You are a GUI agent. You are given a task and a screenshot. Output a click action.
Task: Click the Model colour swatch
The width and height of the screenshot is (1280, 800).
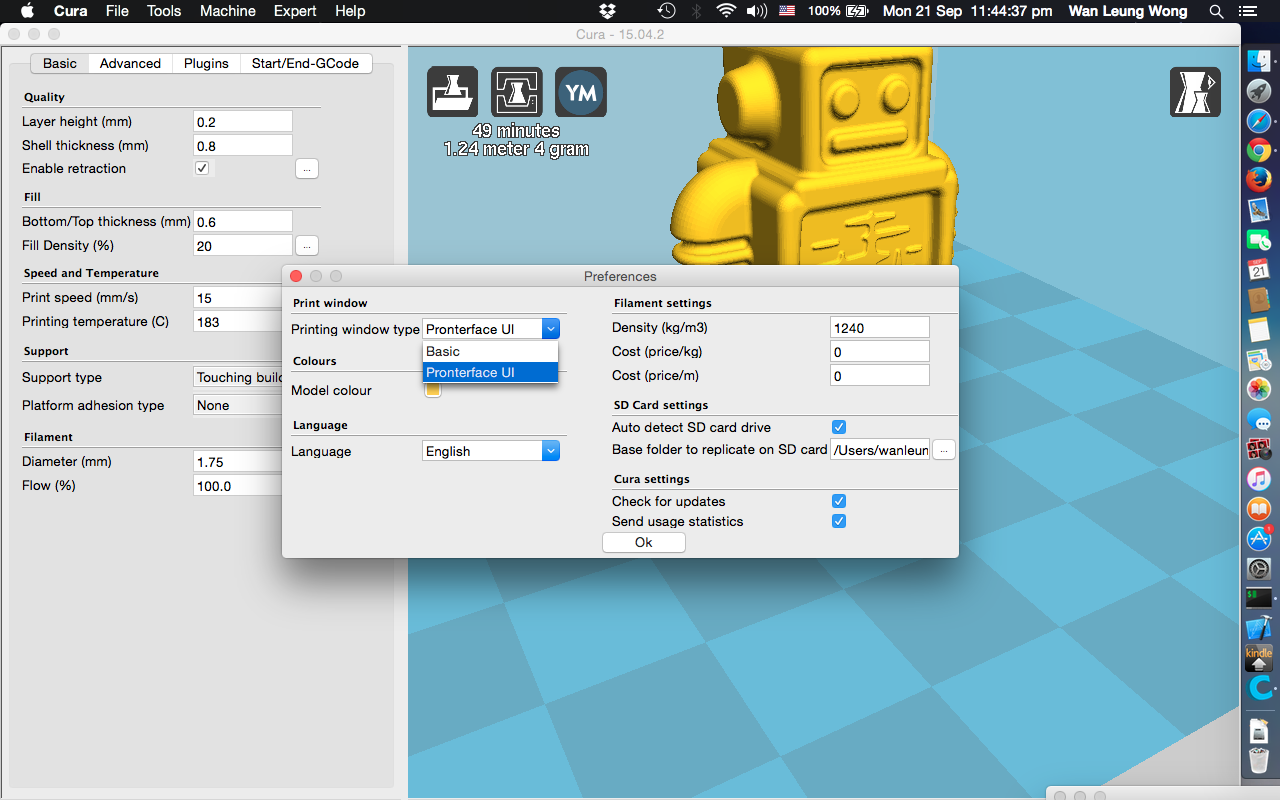(x=433, y=390)
